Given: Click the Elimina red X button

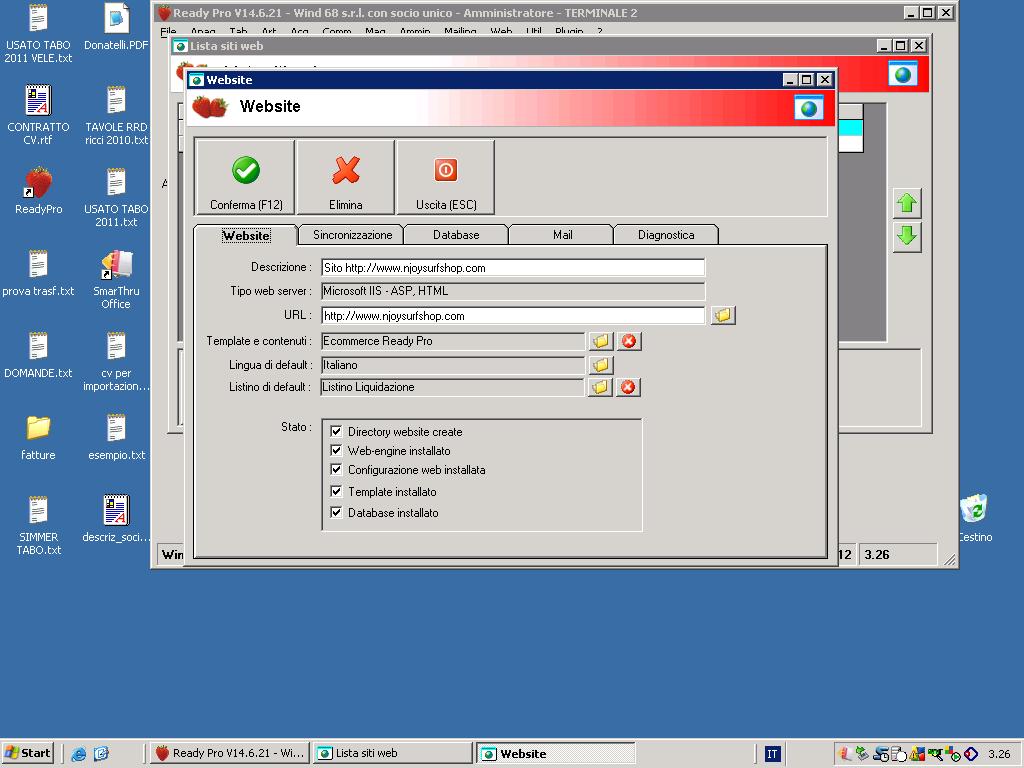Looking at the screenshot, I should [x=345, y=177].
